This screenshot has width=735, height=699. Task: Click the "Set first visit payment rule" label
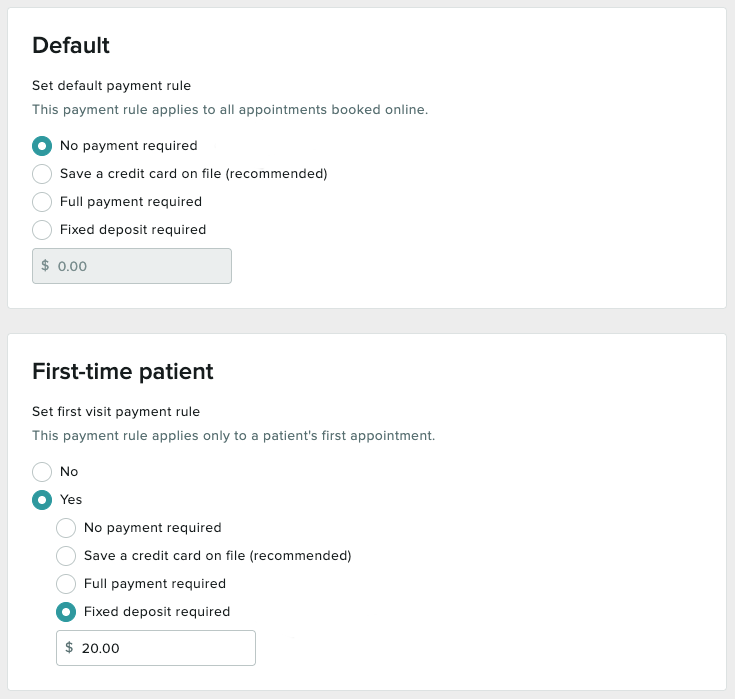116,411
